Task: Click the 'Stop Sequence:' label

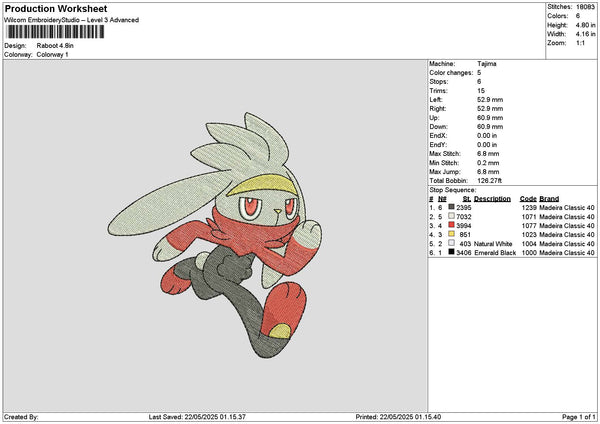Action: [x=453, y=190]
